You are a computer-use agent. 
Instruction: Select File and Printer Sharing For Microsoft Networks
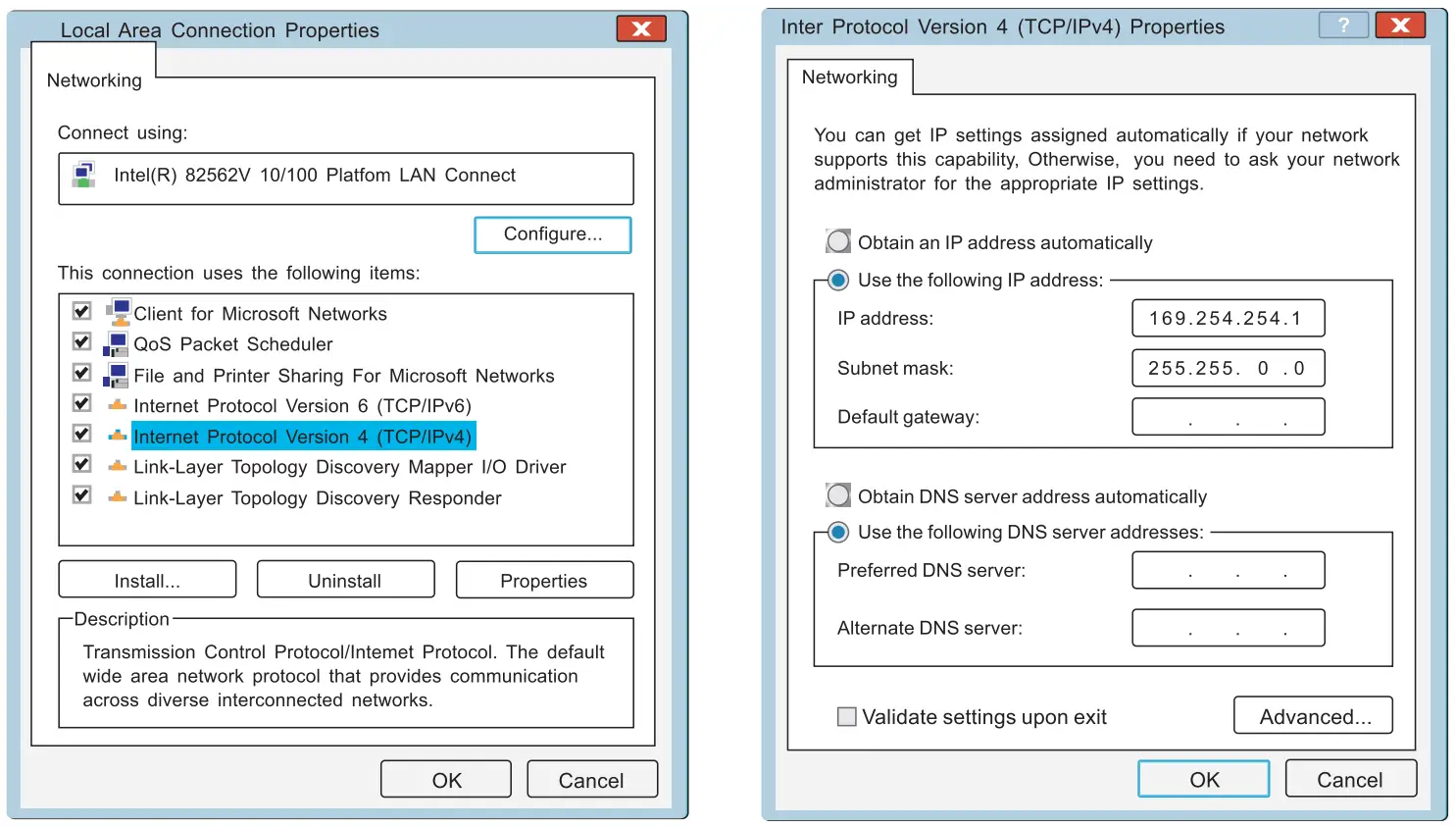coord(344,376)
